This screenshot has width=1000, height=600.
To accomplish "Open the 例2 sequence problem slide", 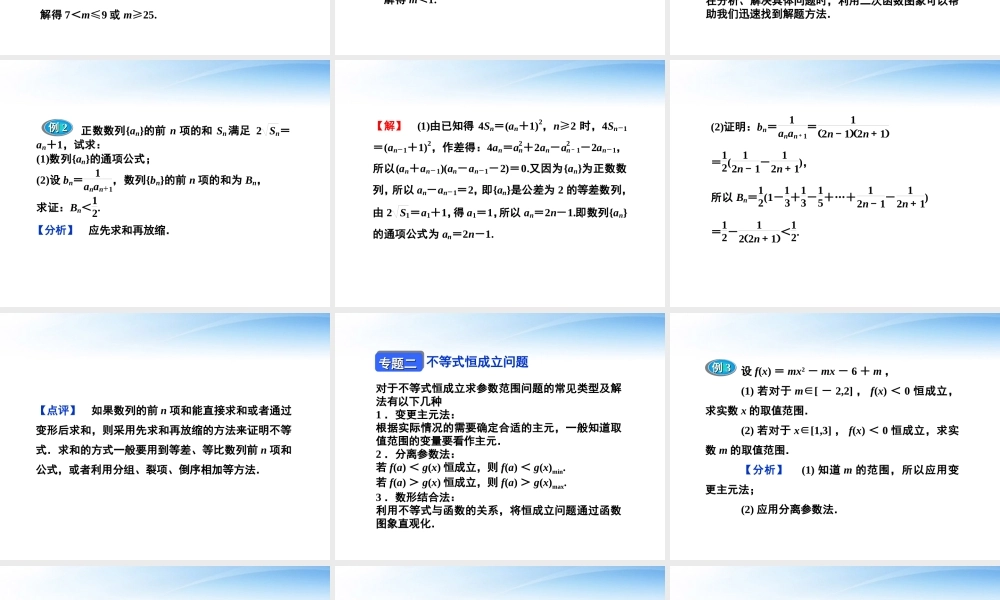I will 165,184.
